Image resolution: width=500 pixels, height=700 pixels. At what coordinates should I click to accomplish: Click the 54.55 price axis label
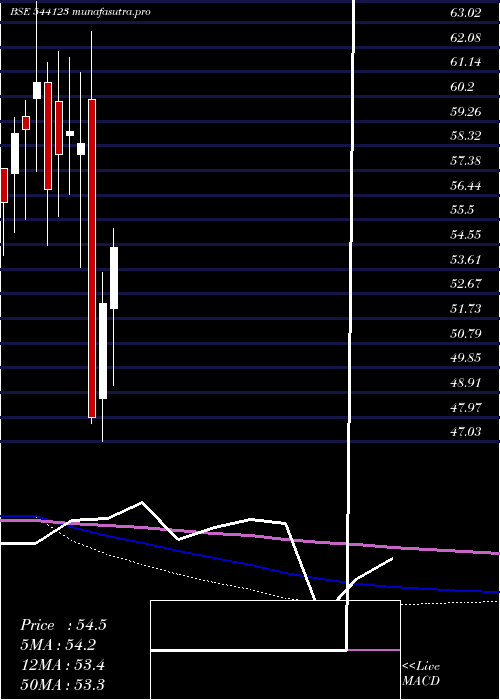pyautogui.click(x=466, y=234)
